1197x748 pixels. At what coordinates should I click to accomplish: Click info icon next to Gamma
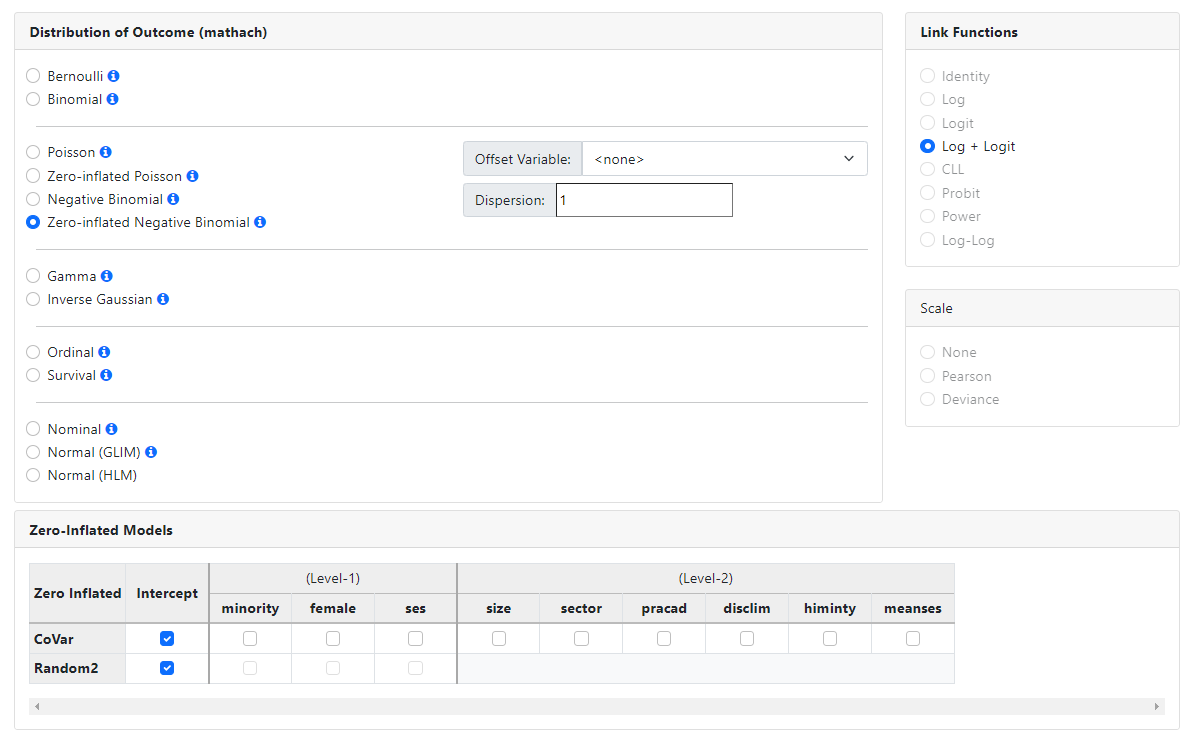tap(107, 276)
